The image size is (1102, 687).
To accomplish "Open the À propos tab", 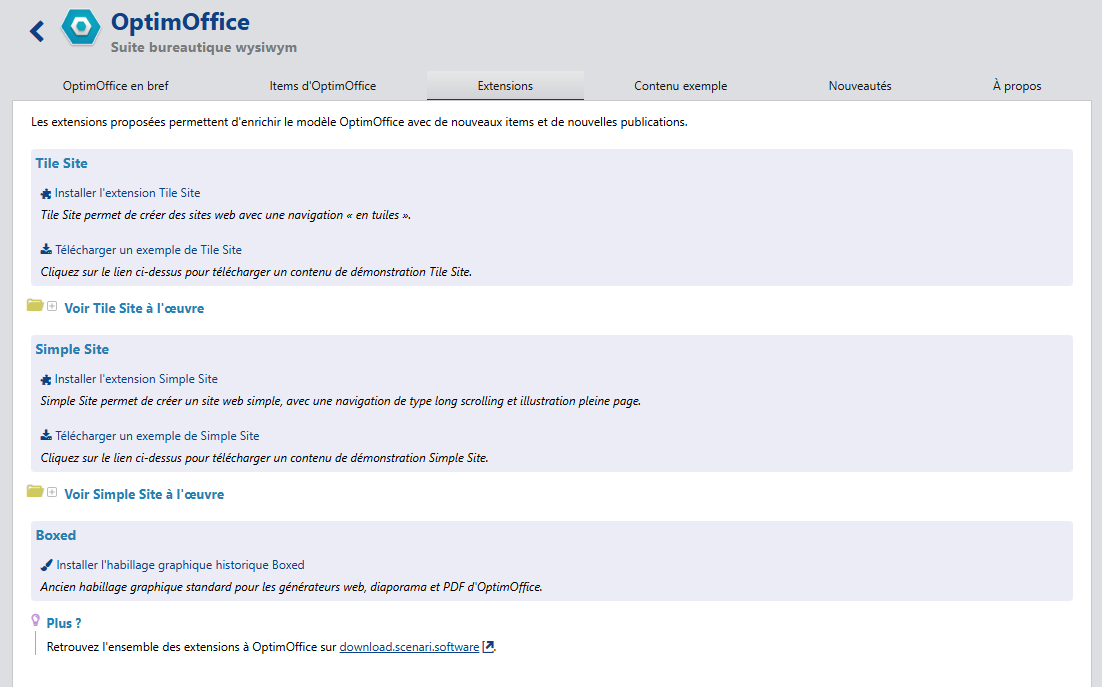I will click(1016, 86).
